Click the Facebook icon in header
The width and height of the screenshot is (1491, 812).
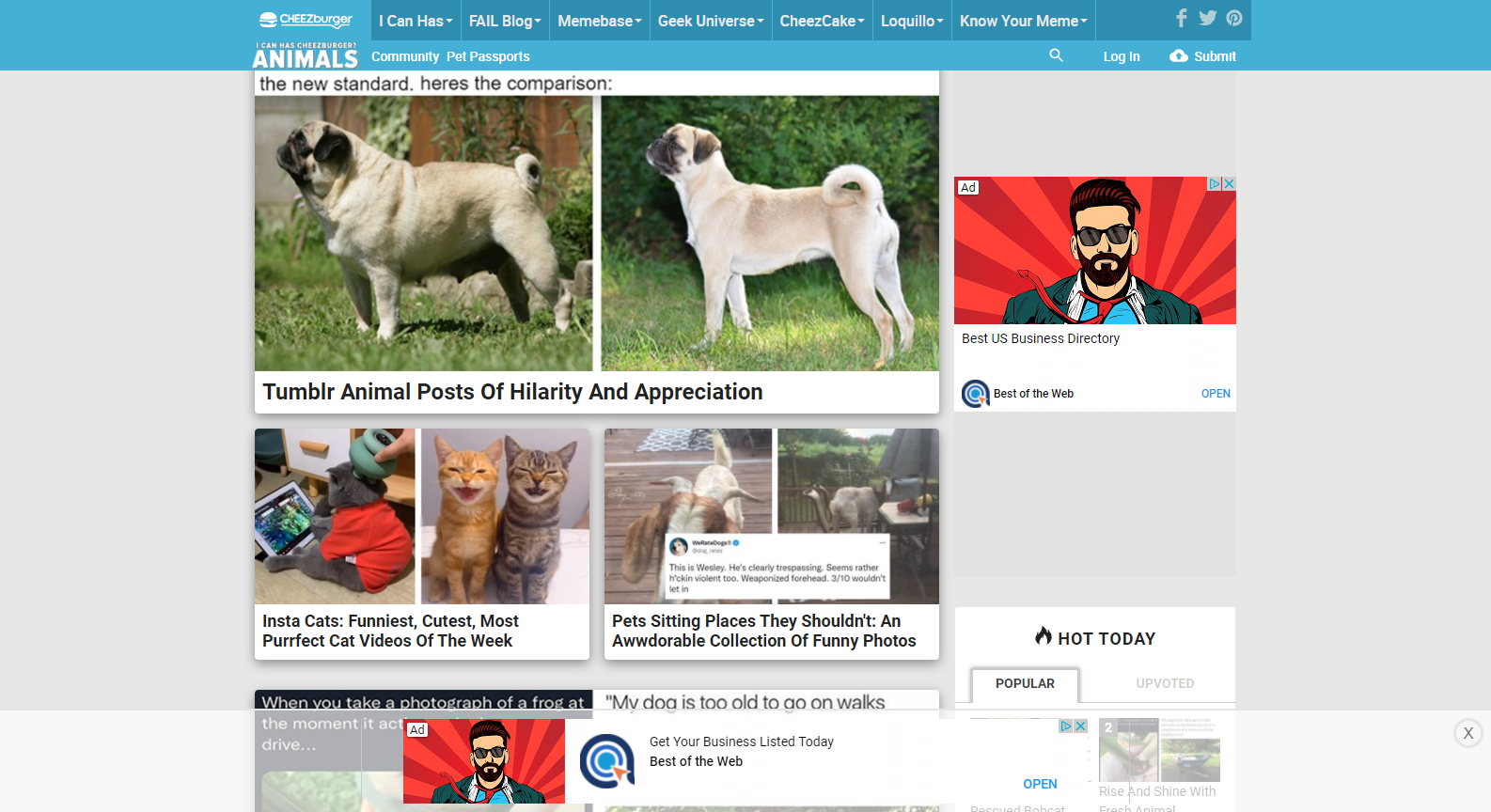1182,18
